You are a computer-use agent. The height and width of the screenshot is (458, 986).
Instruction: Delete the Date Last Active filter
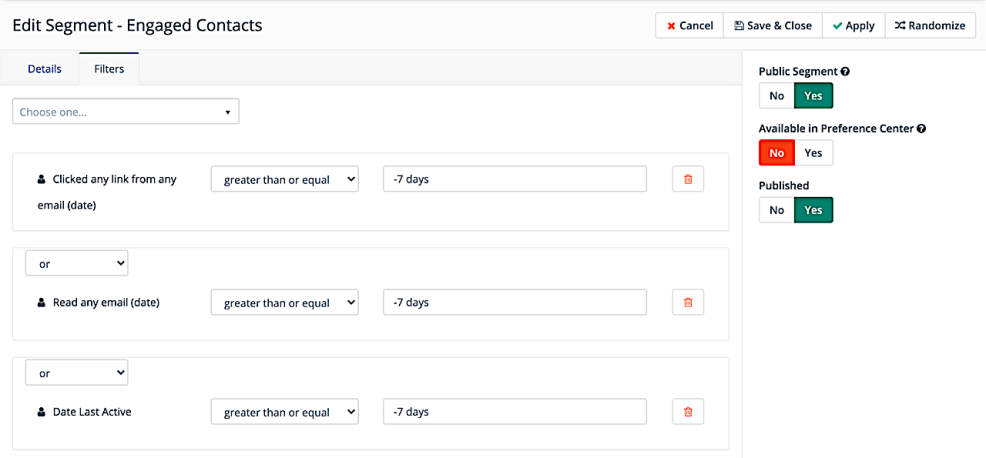688,411
